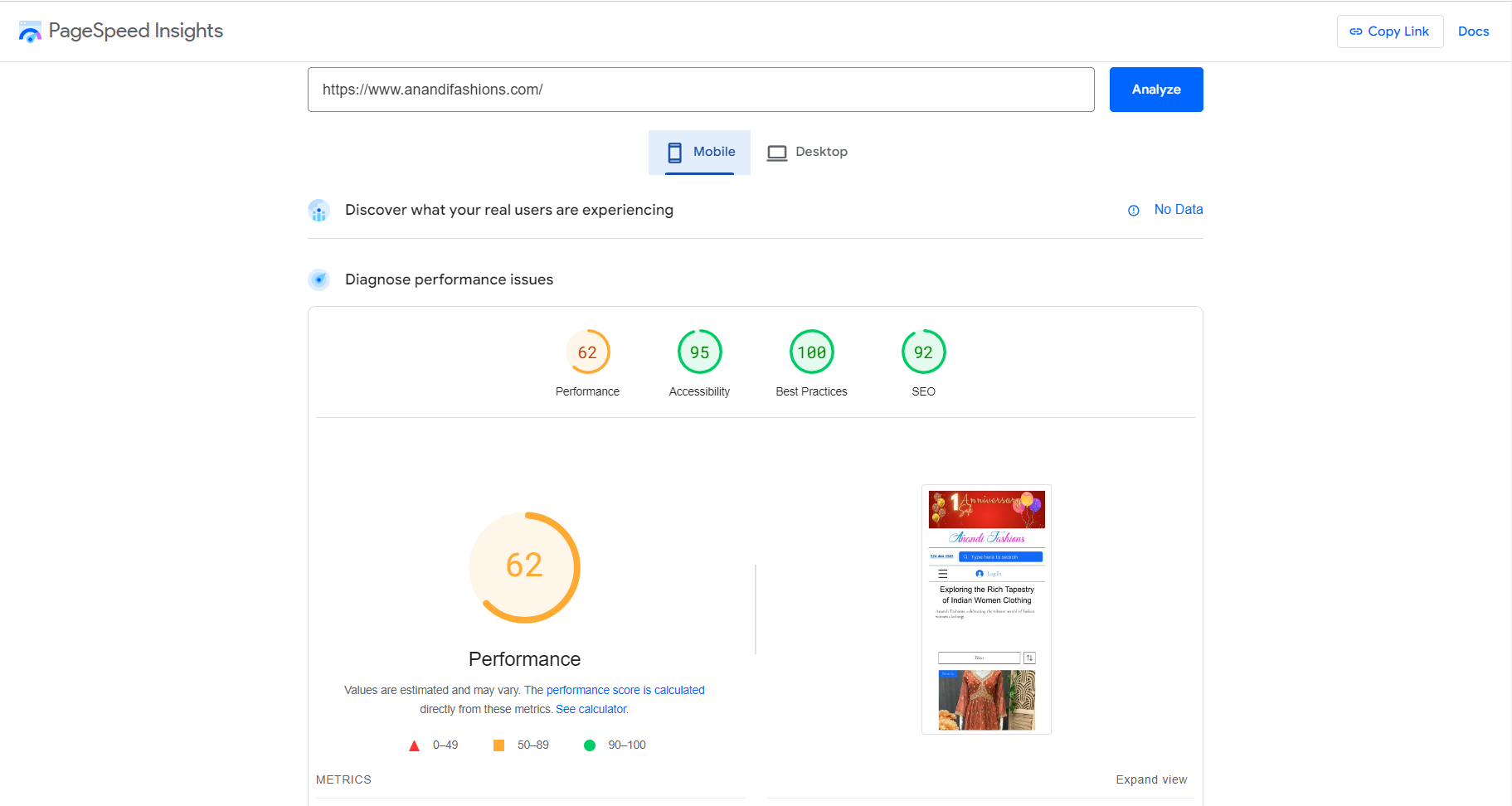The width and height of the screenshot is (1512, 806).
Task: Click the 0–49 legend range text
Action: (445, 745)
